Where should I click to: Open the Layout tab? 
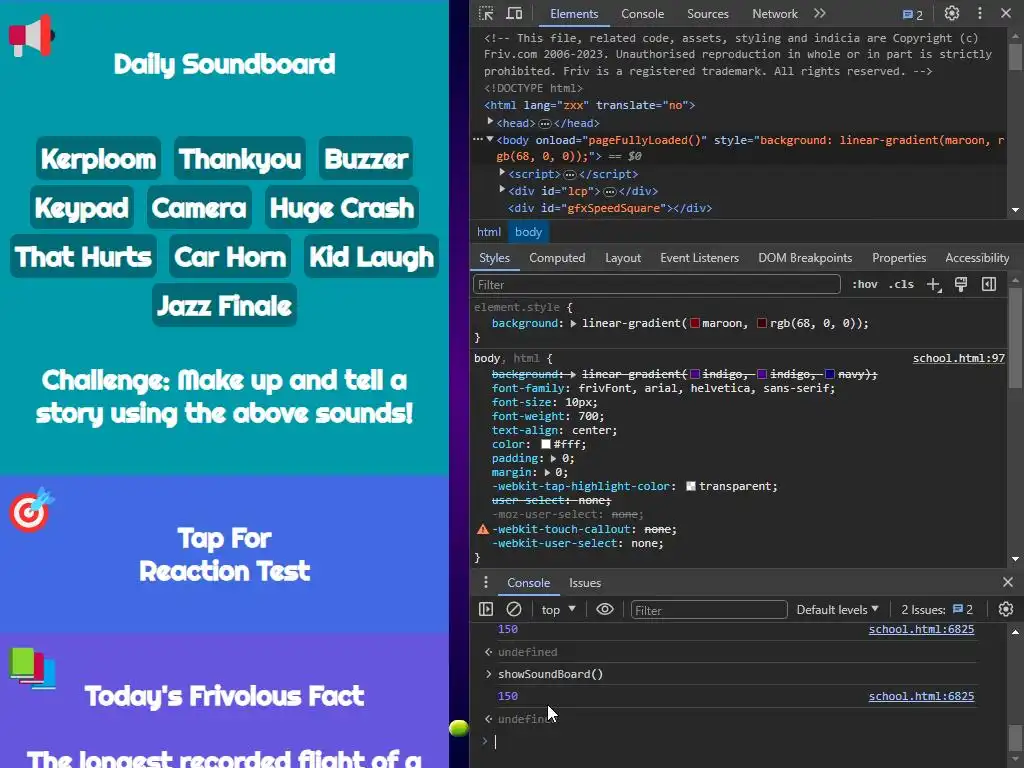623,258
